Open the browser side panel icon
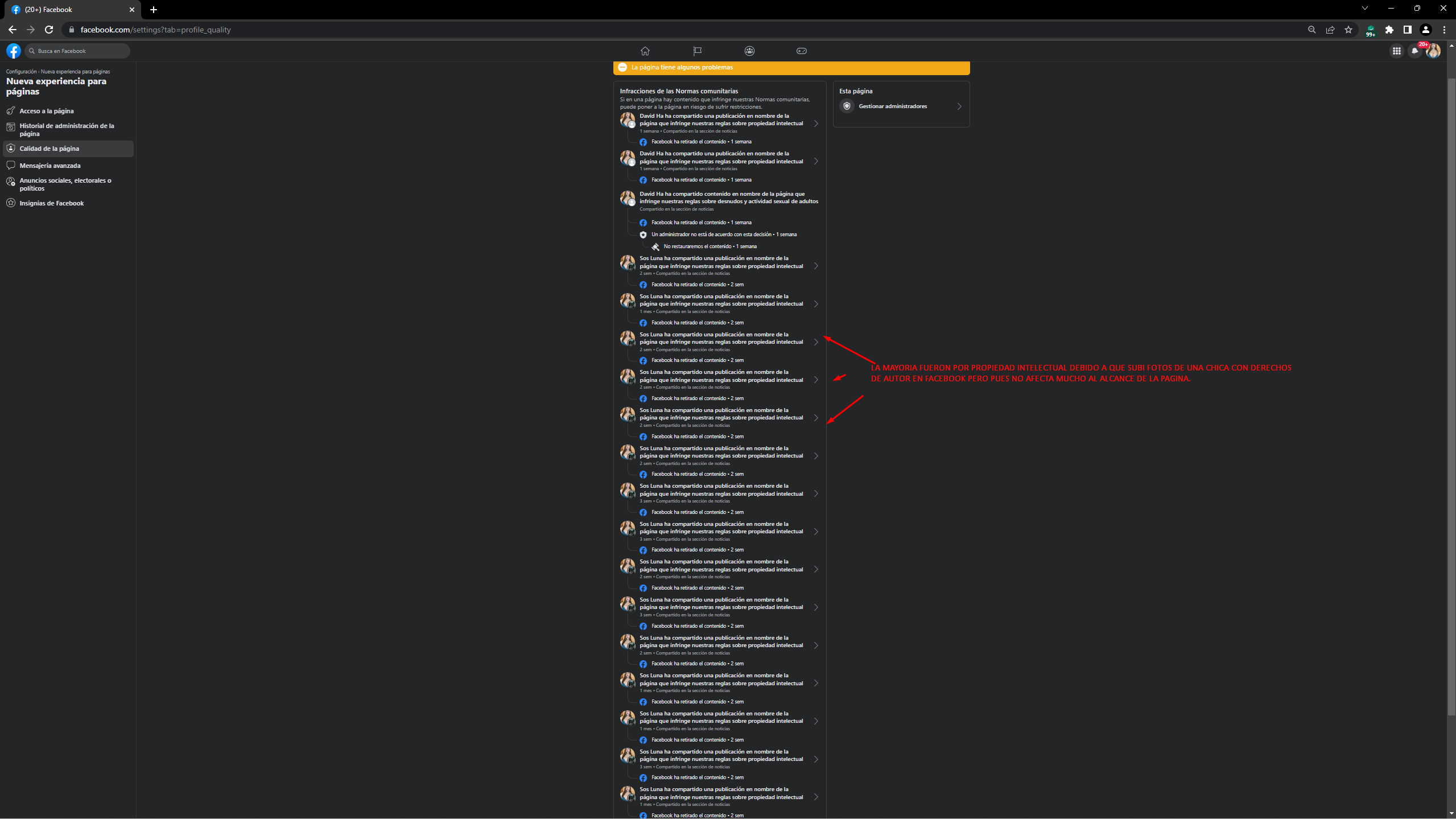The image size is (1456, 819). (x=1407, y=30)
